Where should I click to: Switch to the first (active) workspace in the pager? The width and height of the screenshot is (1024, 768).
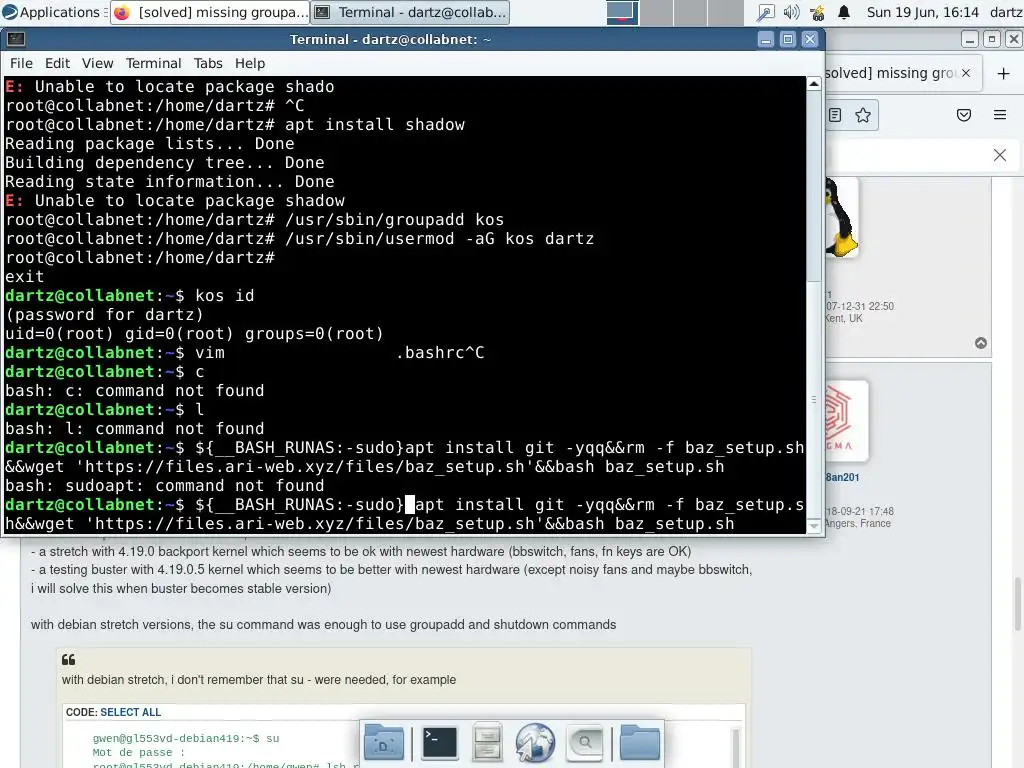(622, 12)
